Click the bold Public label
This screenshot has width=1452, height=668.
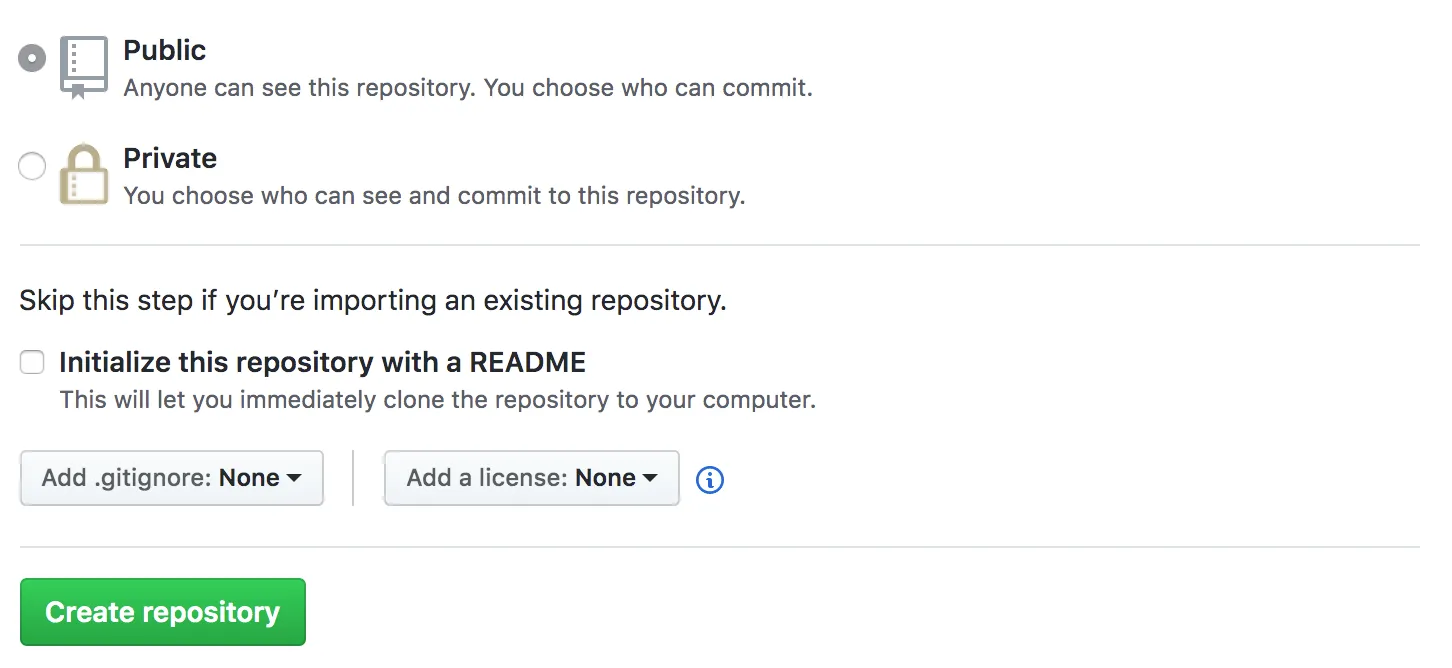(x=165, y=50)
